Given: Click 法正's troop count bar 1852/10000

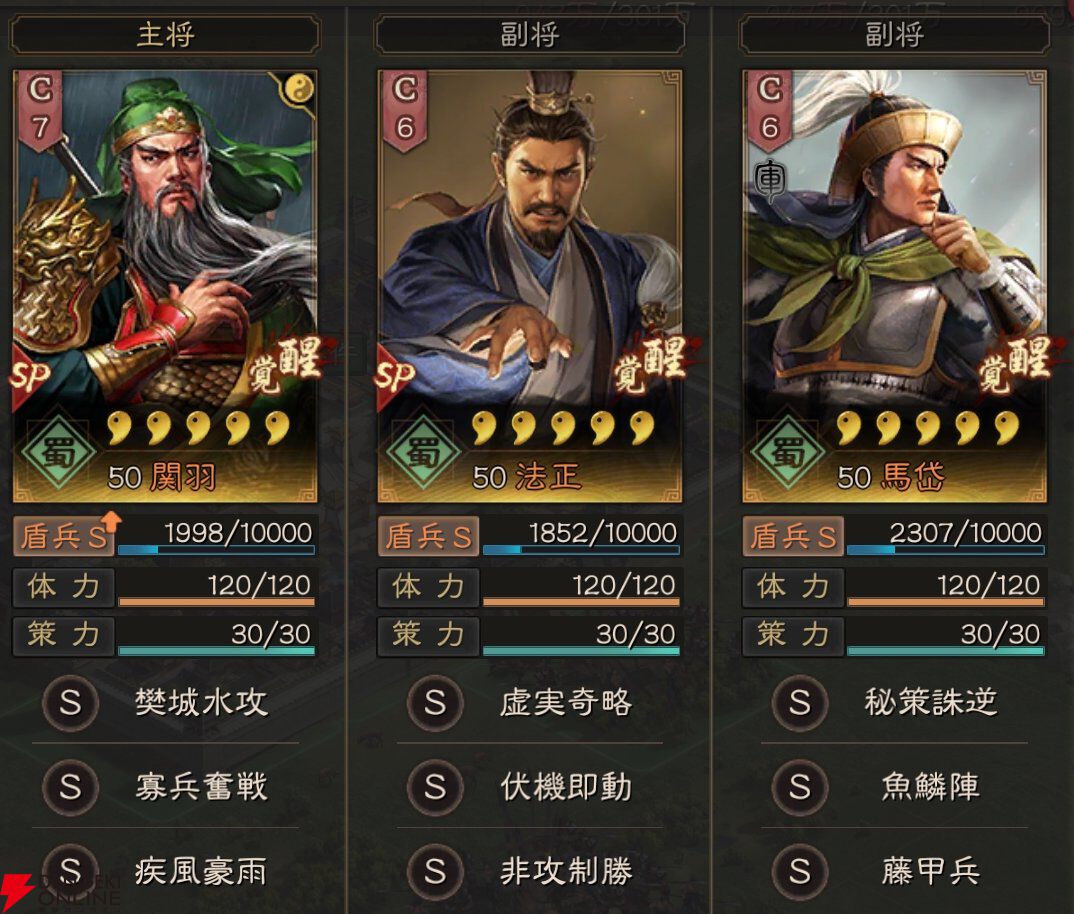Looking at the screenshot, I should [x=582, y=536].
